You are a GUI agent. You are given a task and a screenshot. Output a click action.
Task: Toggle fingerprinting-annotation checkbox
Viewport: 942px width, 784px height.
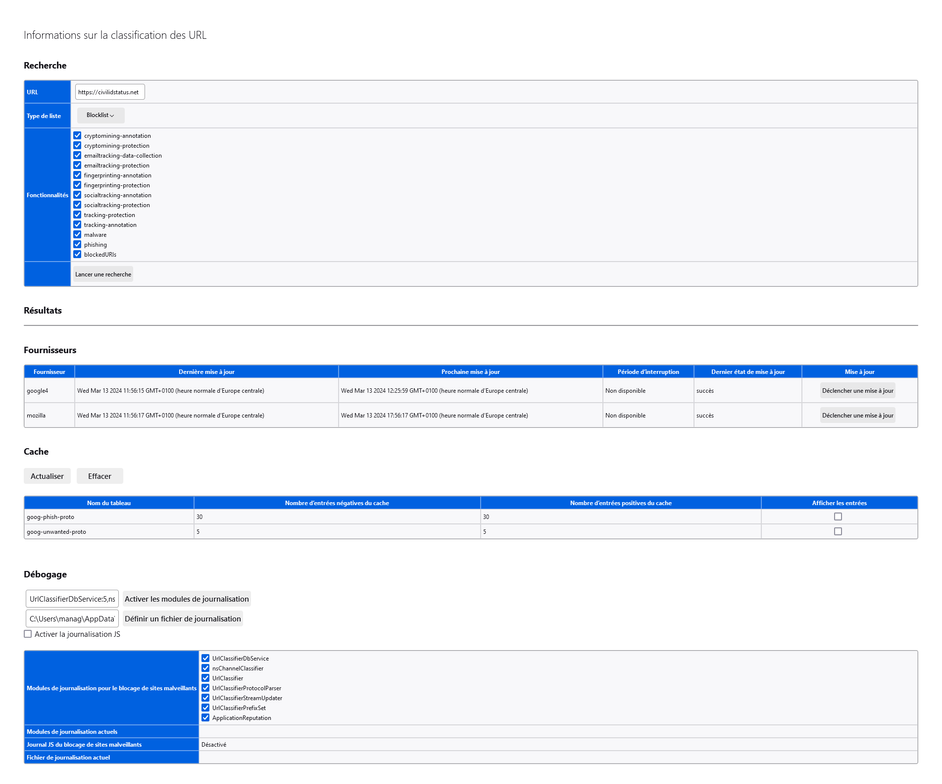pyautogui.click(x=77, y=175)
